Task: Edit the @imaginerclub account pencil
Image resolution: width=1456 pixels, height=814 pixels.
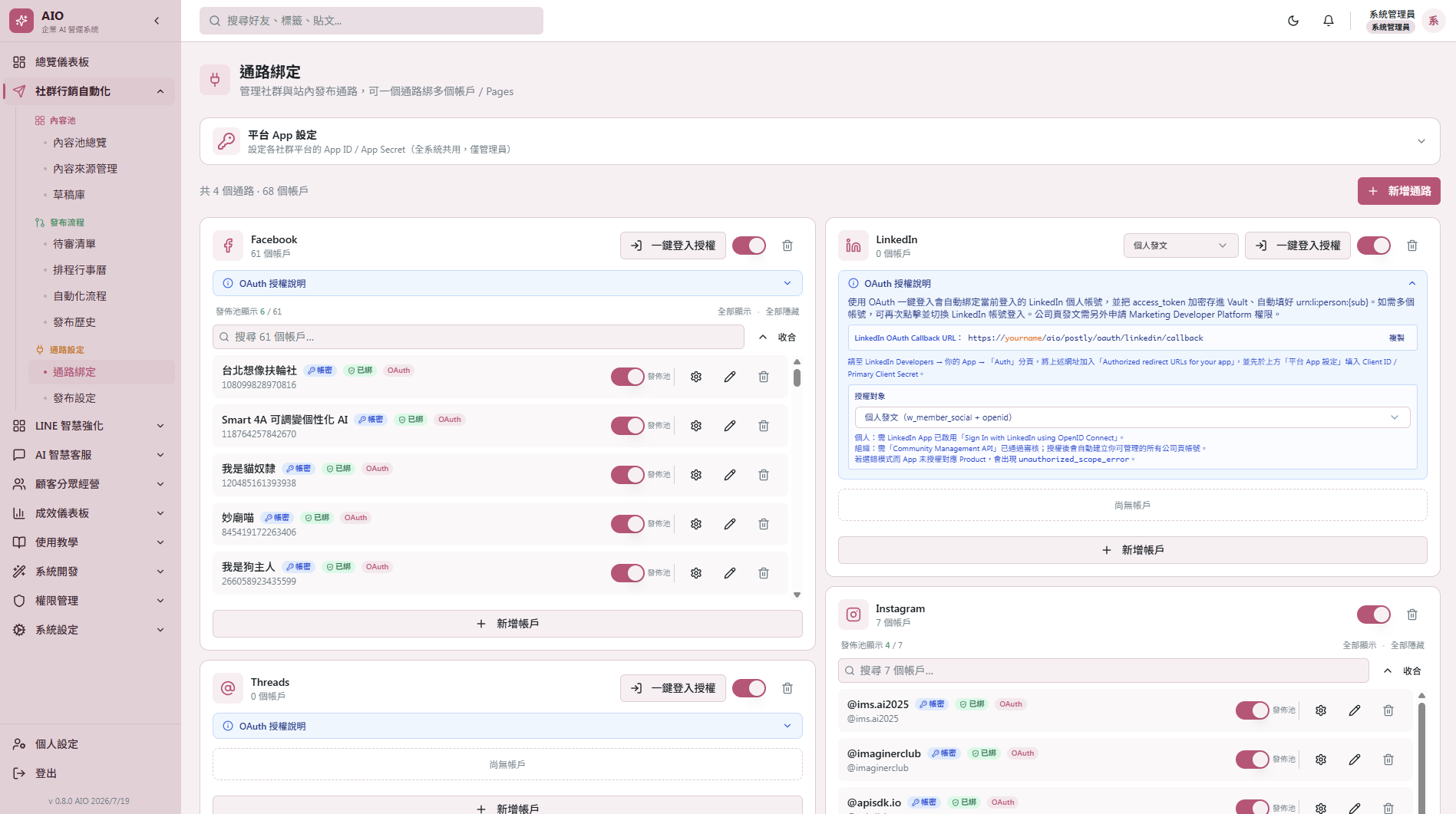Action: [x=1355, y=760]
